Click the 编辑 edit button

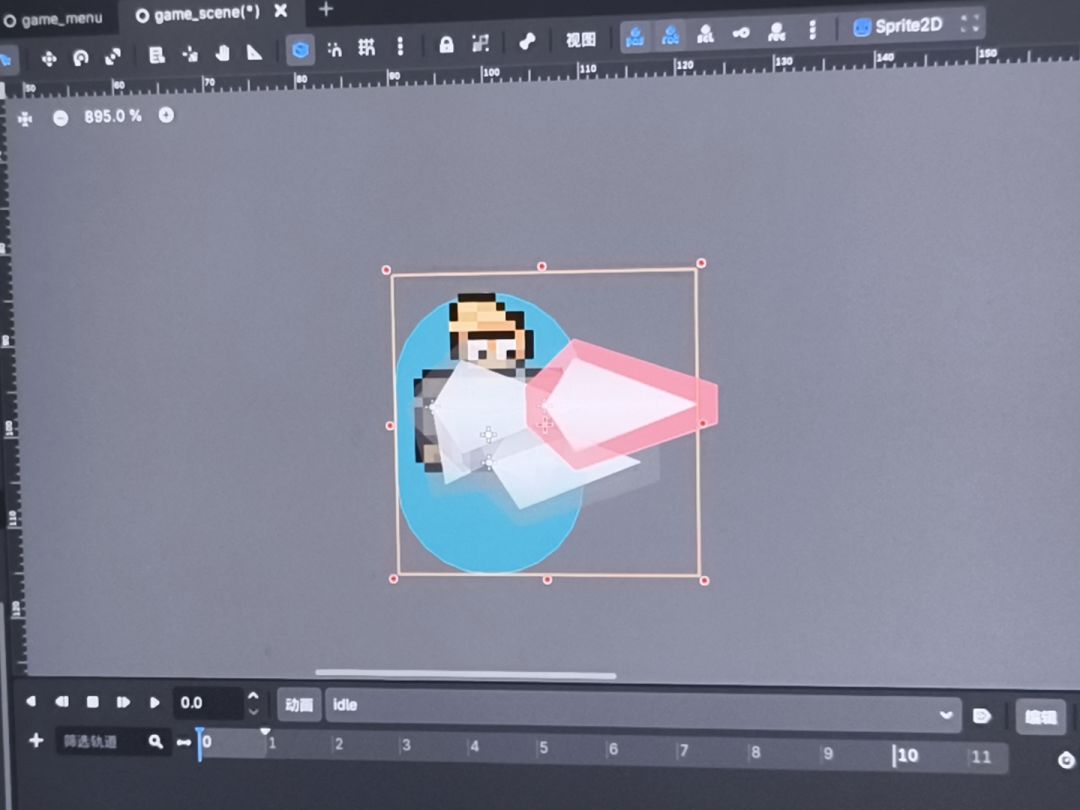click(x=1041, y=718)
